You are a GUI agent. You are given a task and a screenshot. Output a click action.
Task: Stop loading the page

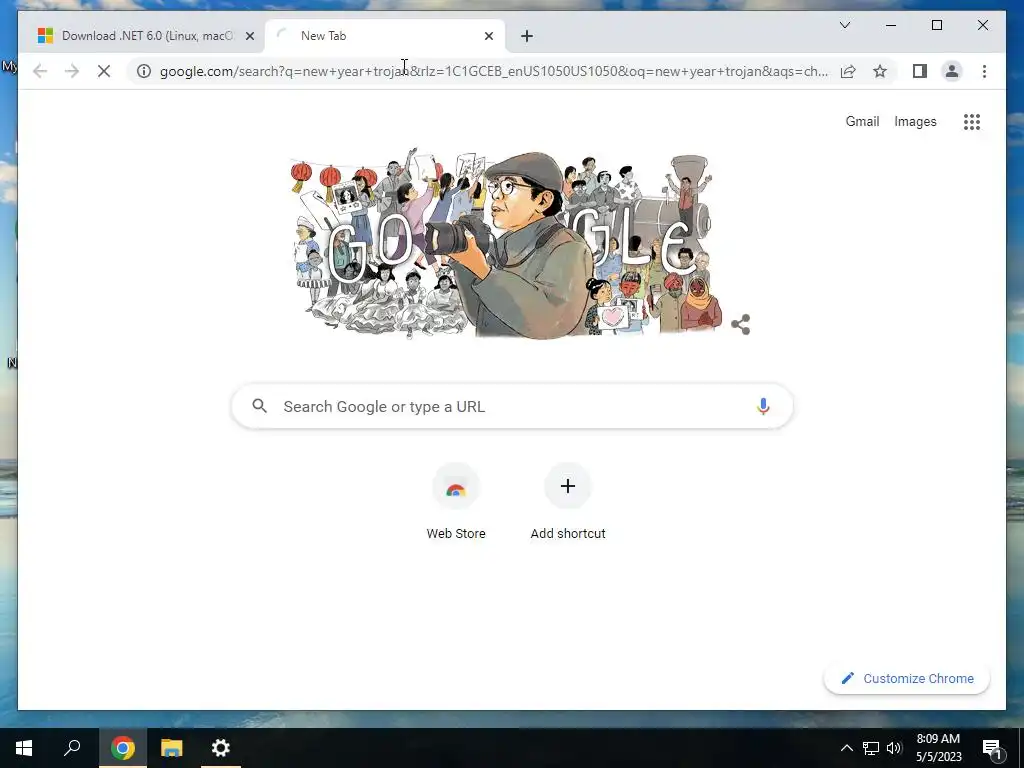click(x=104, y=71)
